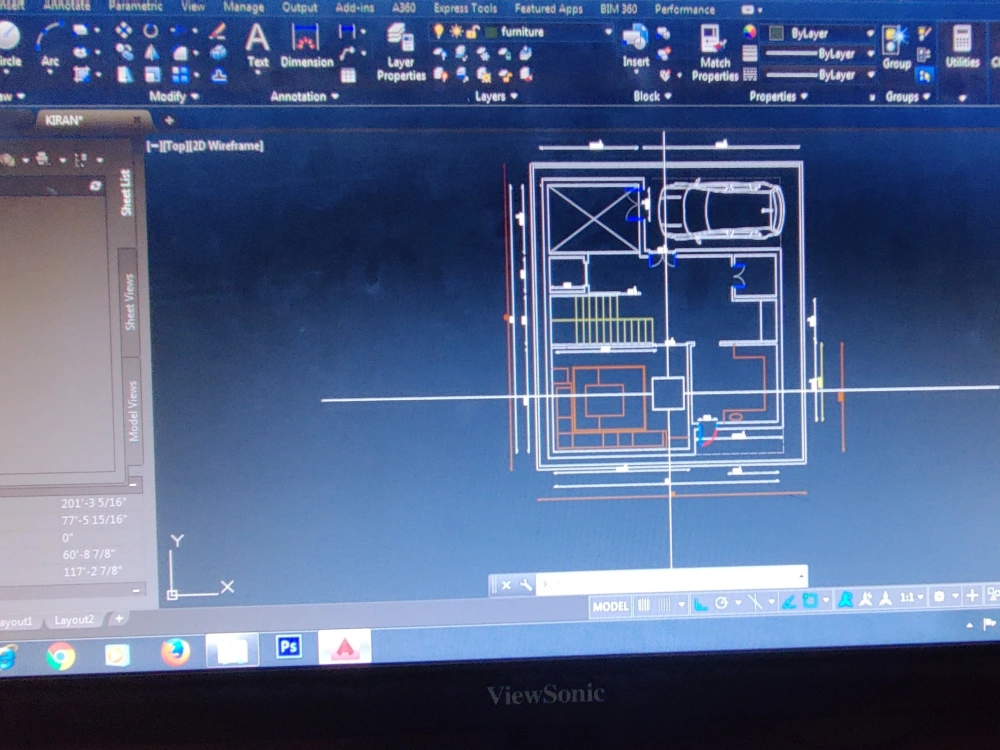Insert a Table from Annotation panel
This screenshot has width=1000, height=750.
tap(348, 75)
